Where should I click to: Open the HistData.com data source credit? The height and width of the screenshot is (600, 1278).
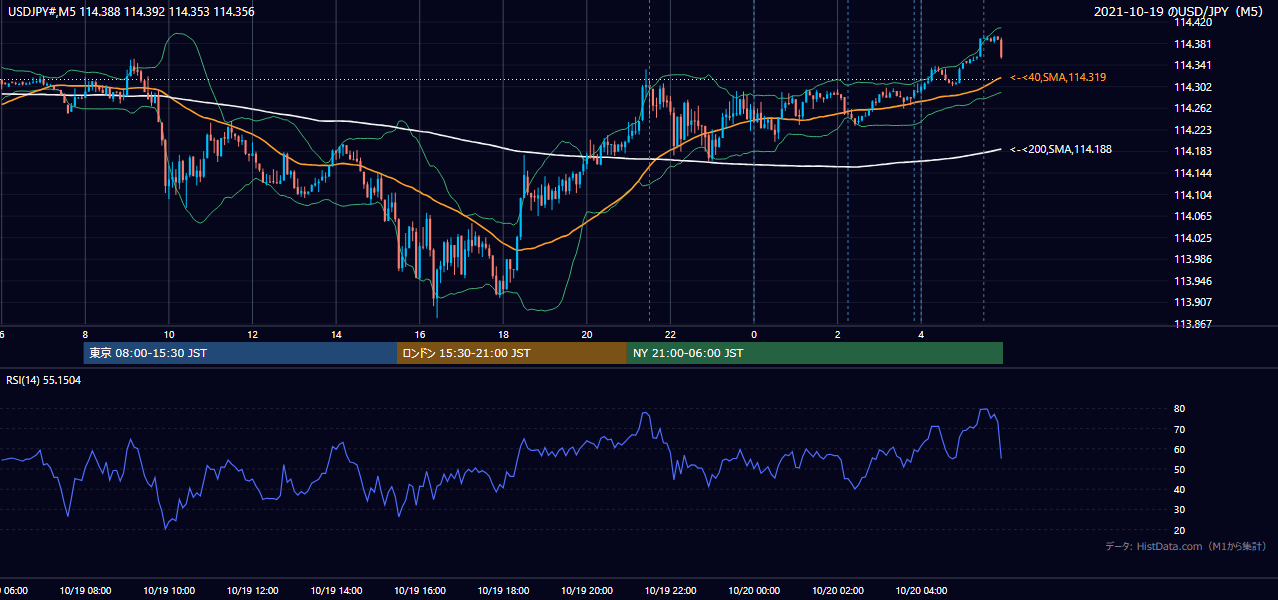coord(1185,546)
